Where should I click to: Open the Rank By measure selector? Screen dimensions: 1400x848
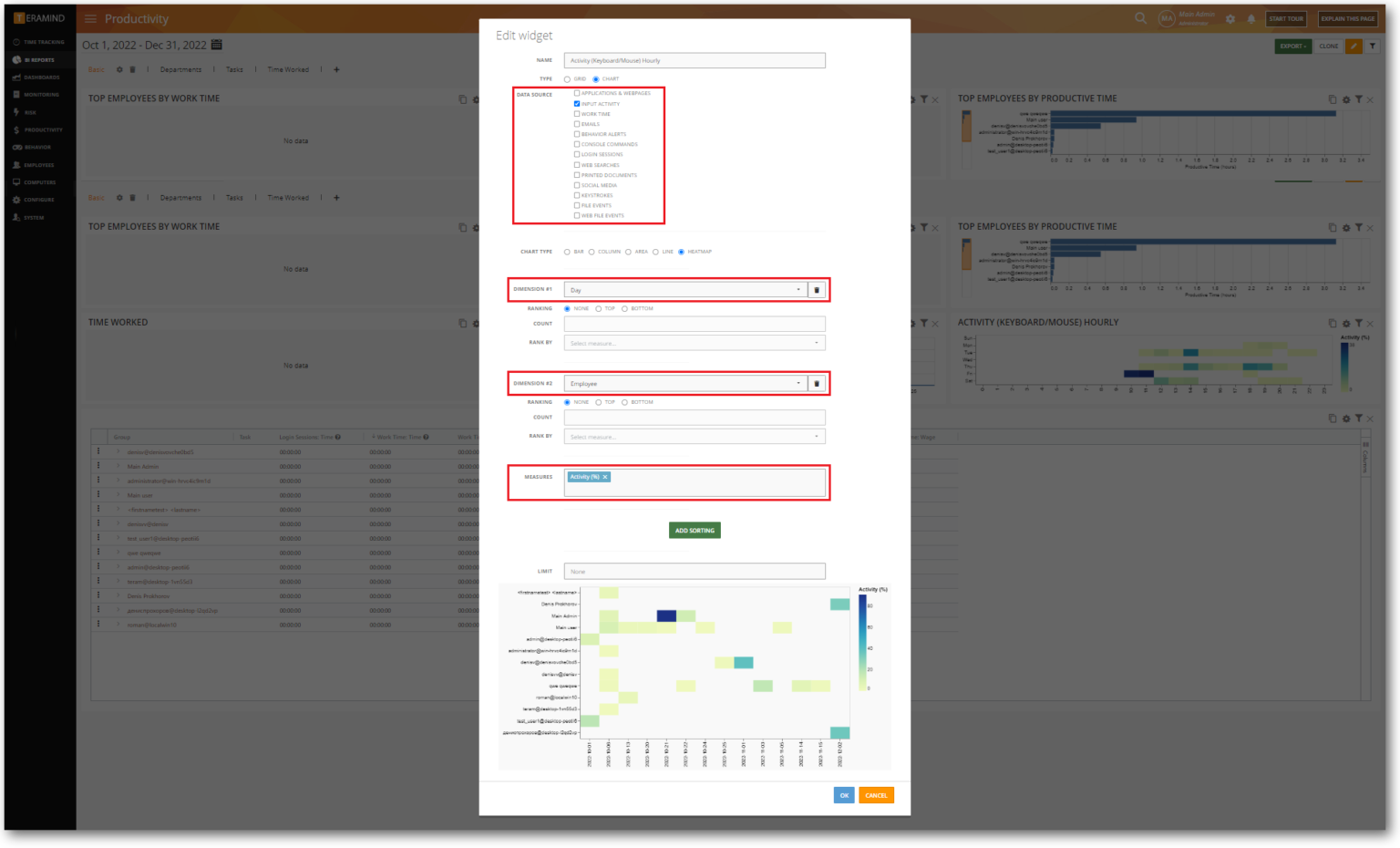(x=695, y=342)
